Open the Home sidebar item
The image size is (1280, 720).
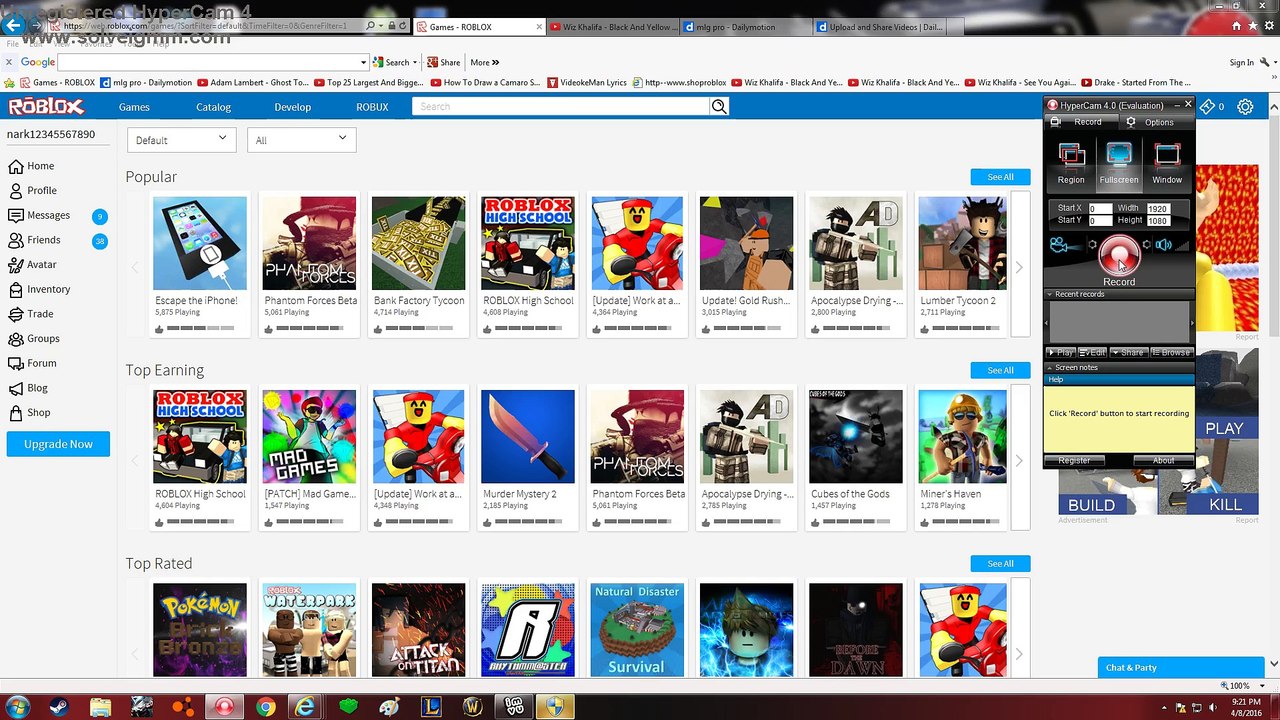tap(31, 166)
